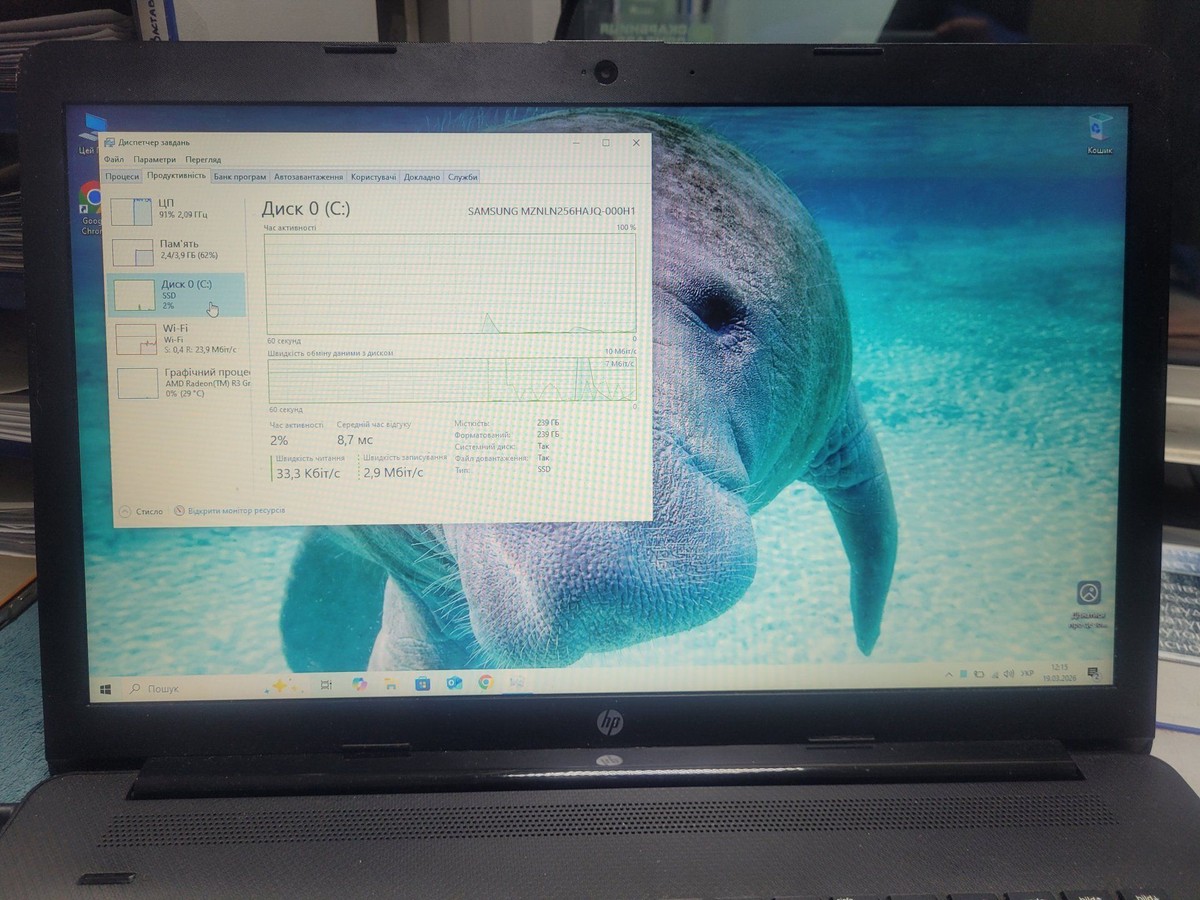The width and height of the screenshot is (1200, 900).
Task: Open the Перегляд menu
Action: (203, 160)
